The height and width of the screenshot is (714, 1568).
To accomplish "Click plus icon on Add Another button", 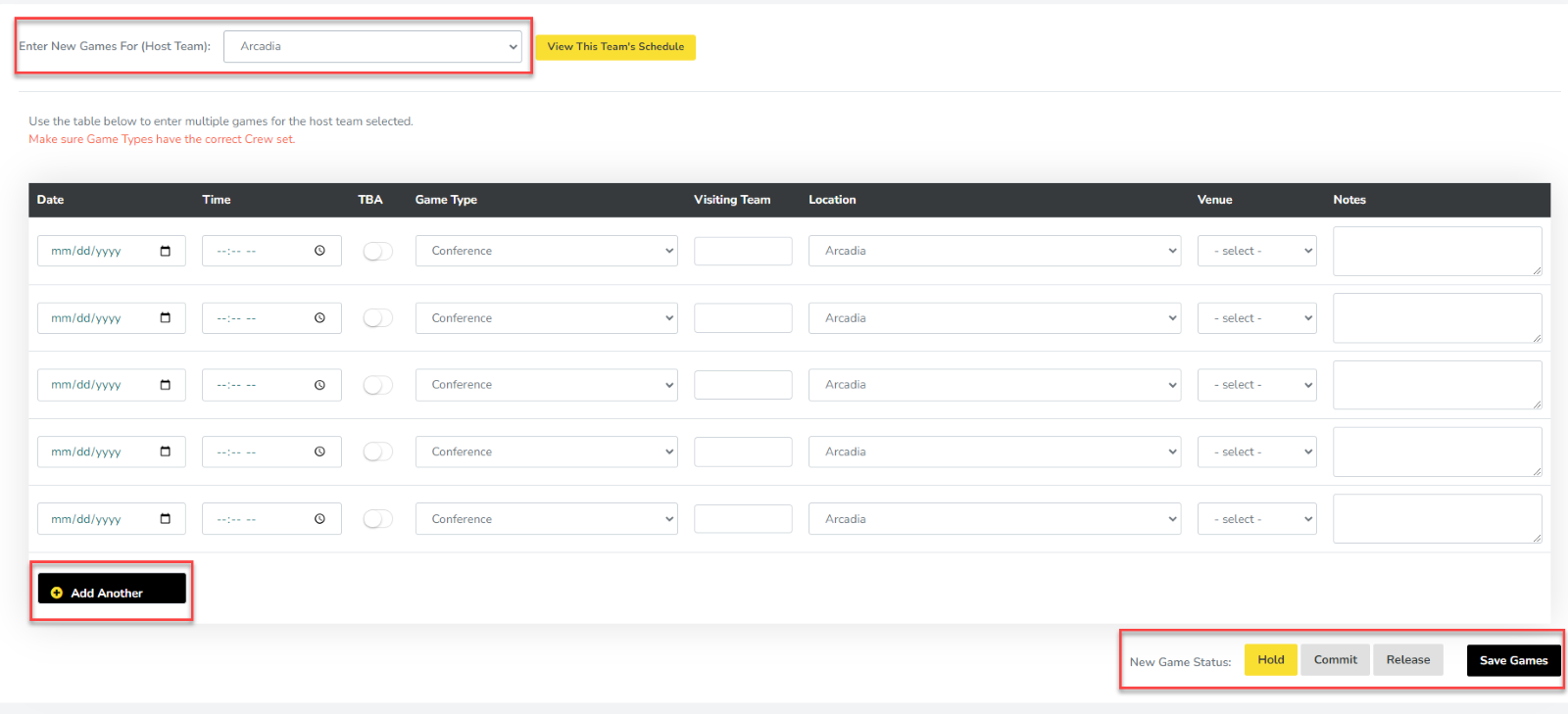I will [57, 593].
